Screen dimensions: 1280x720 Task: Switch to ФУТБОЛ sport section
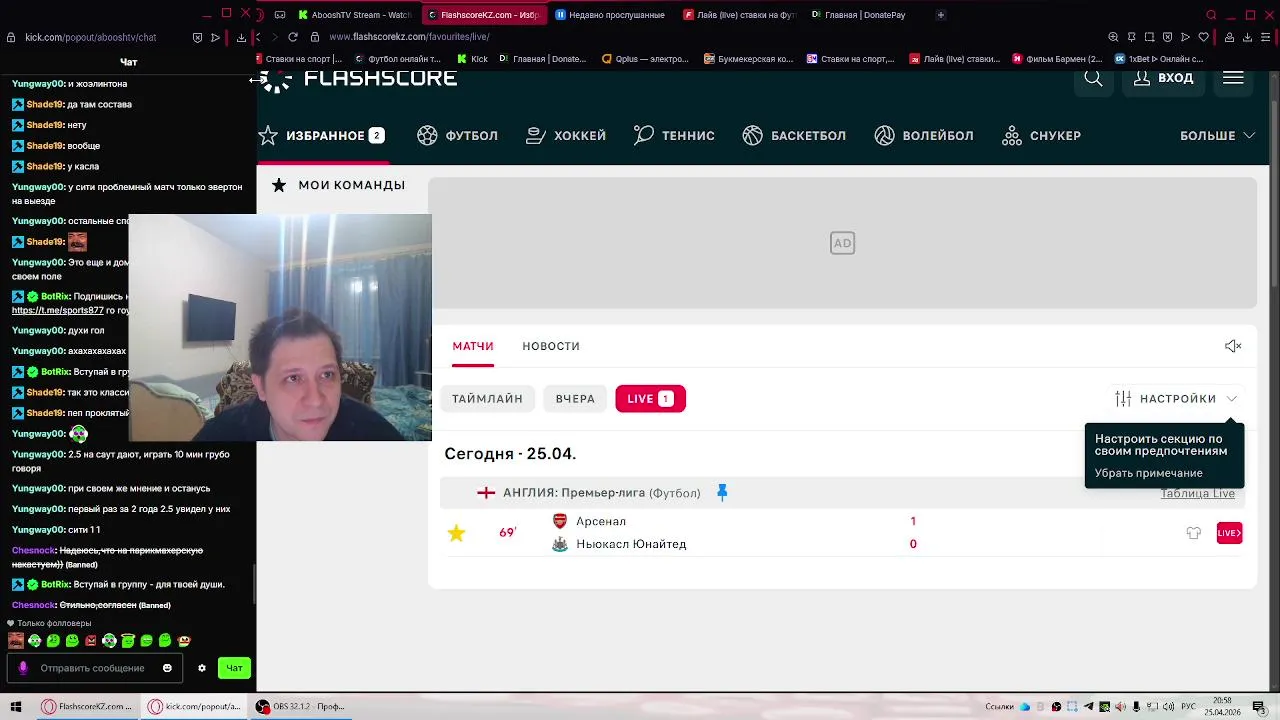click(457, 136)
